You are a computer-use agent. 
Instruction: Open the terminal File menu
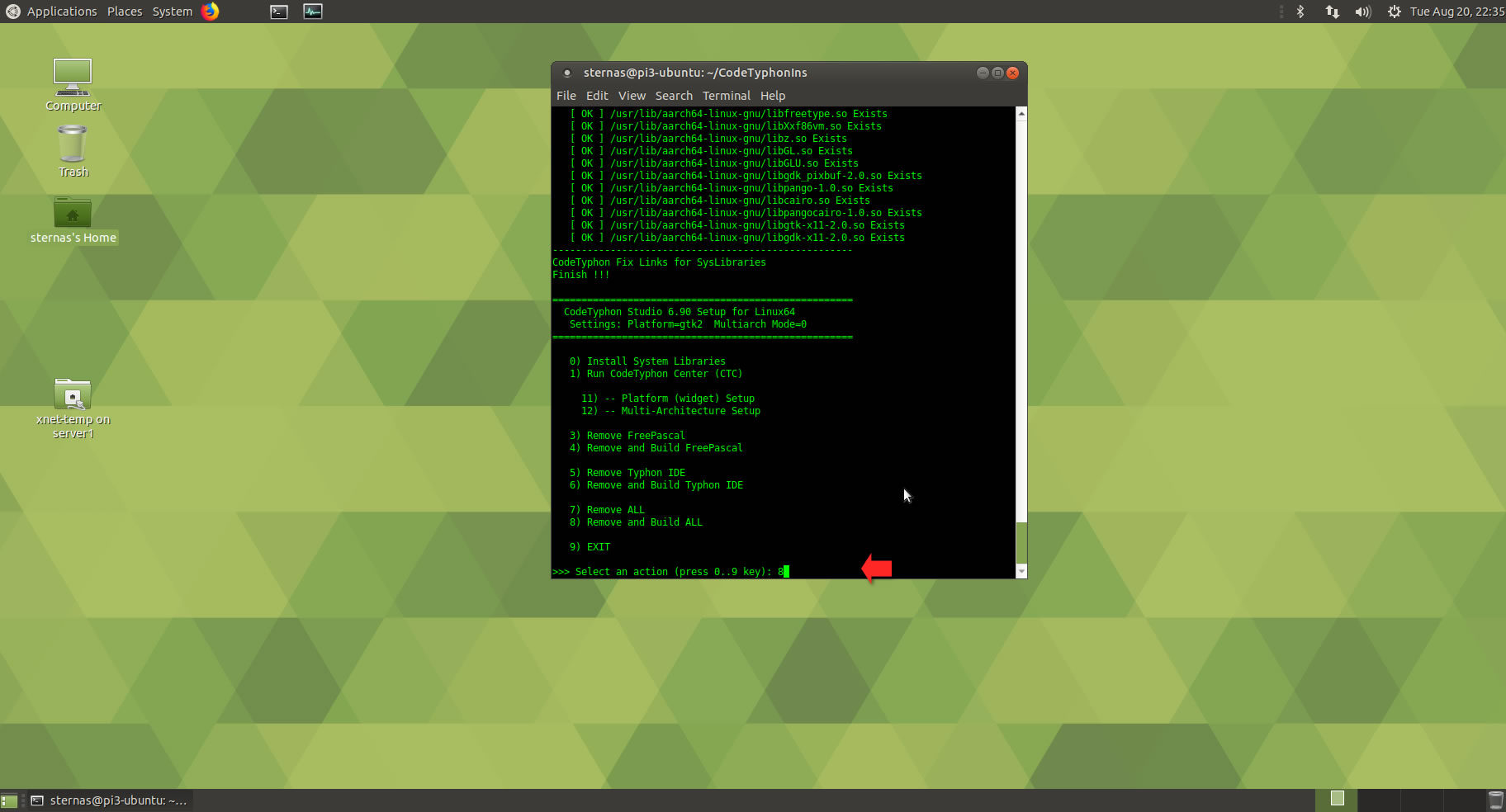tap(566, 96)
